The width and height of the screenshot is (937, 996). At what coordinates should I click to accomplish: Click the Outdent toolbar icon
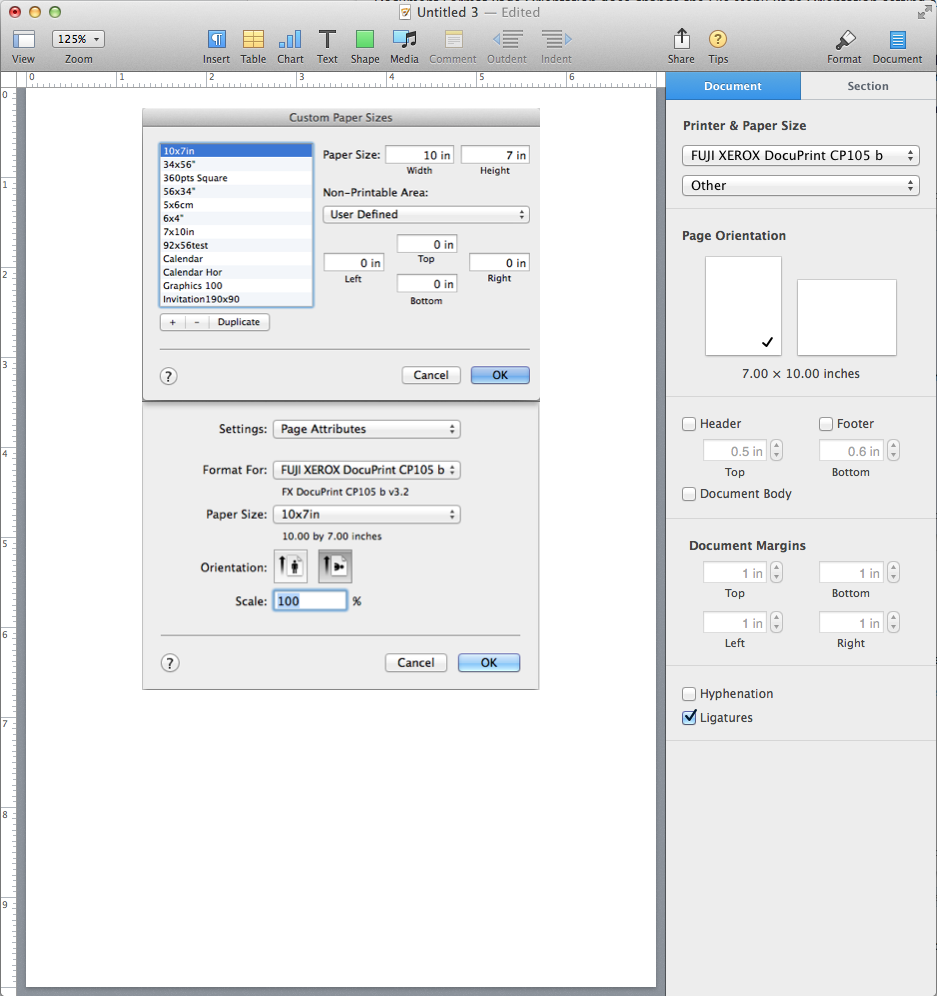click(x=507, y=39)
